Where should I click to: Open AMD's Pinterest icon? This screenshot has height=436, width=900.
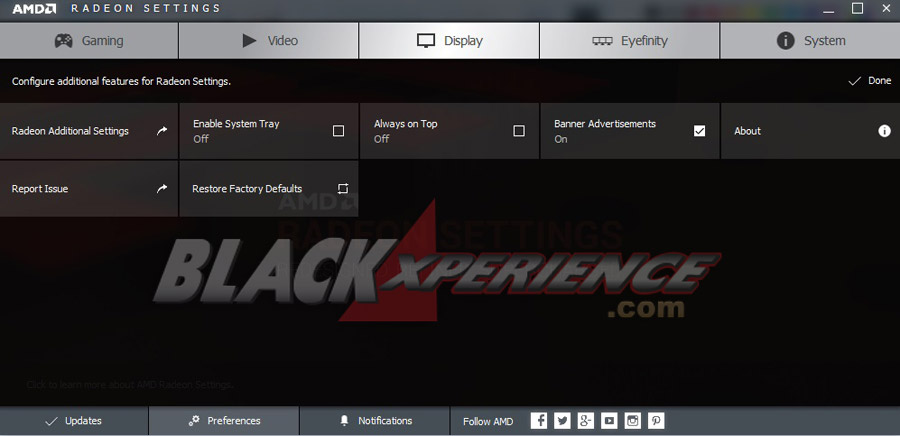coord(656,421)
